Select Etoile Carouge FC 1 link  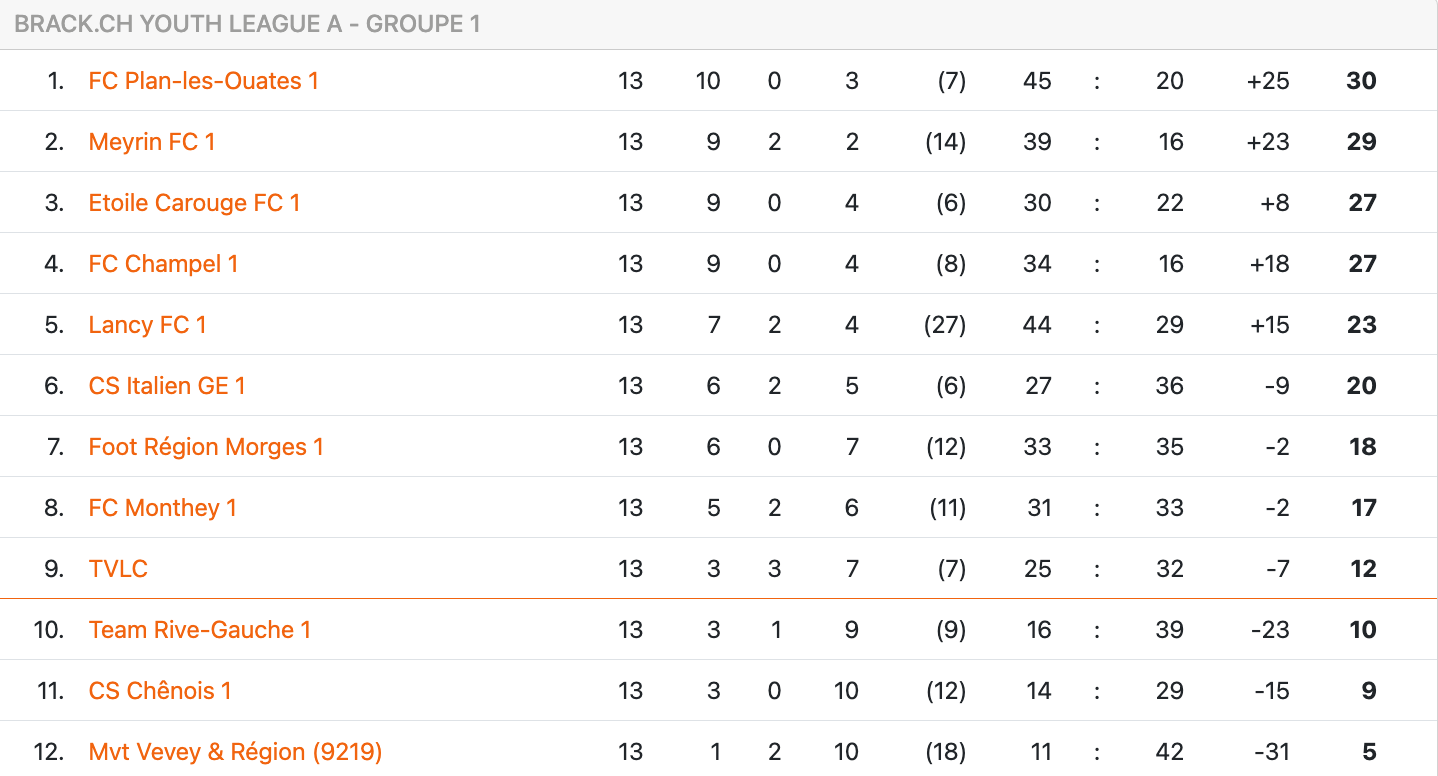pos(195,203)
